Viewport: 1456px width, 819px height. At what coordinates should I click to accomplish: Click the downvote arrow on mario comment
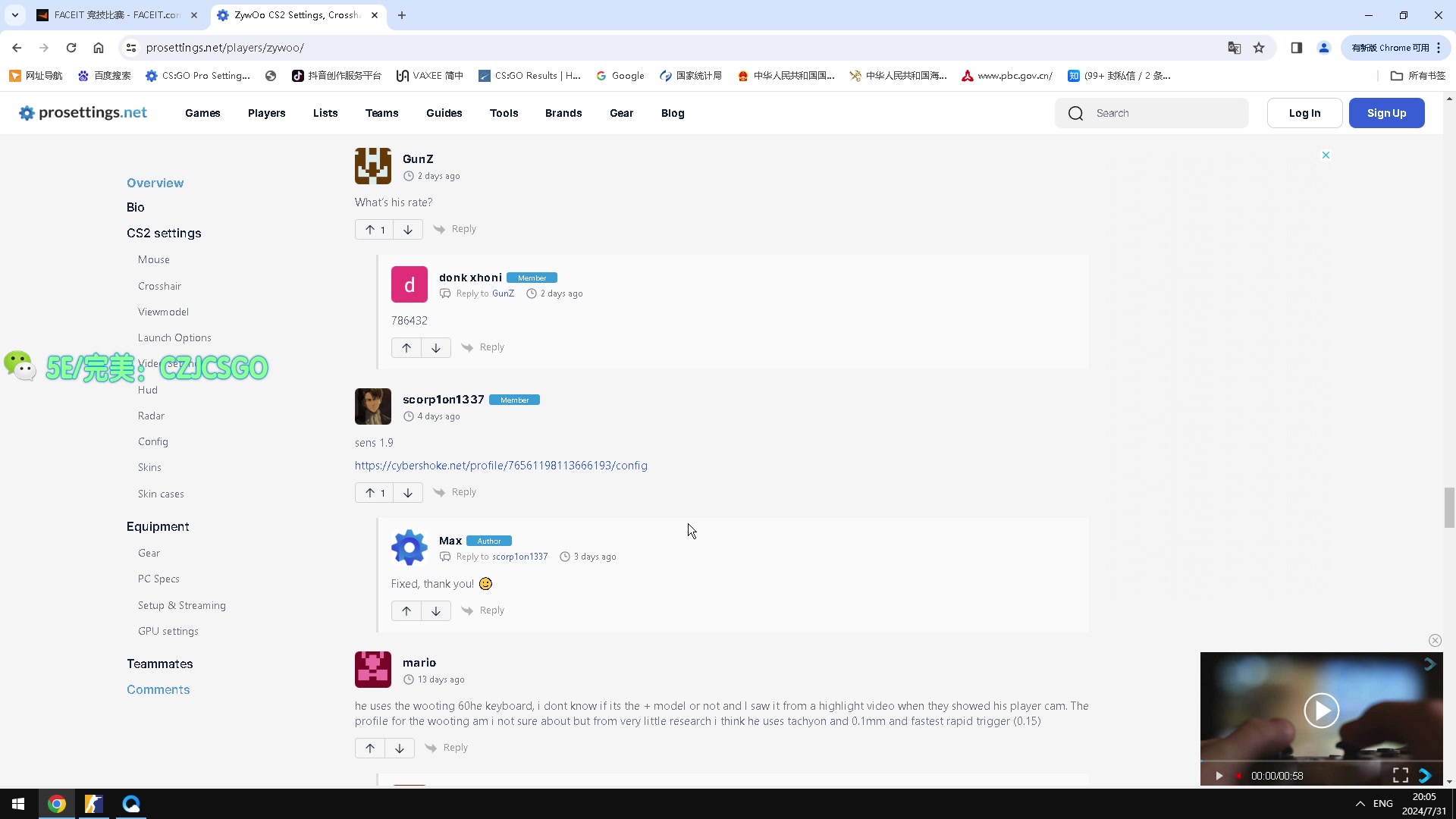pos(399,747)
